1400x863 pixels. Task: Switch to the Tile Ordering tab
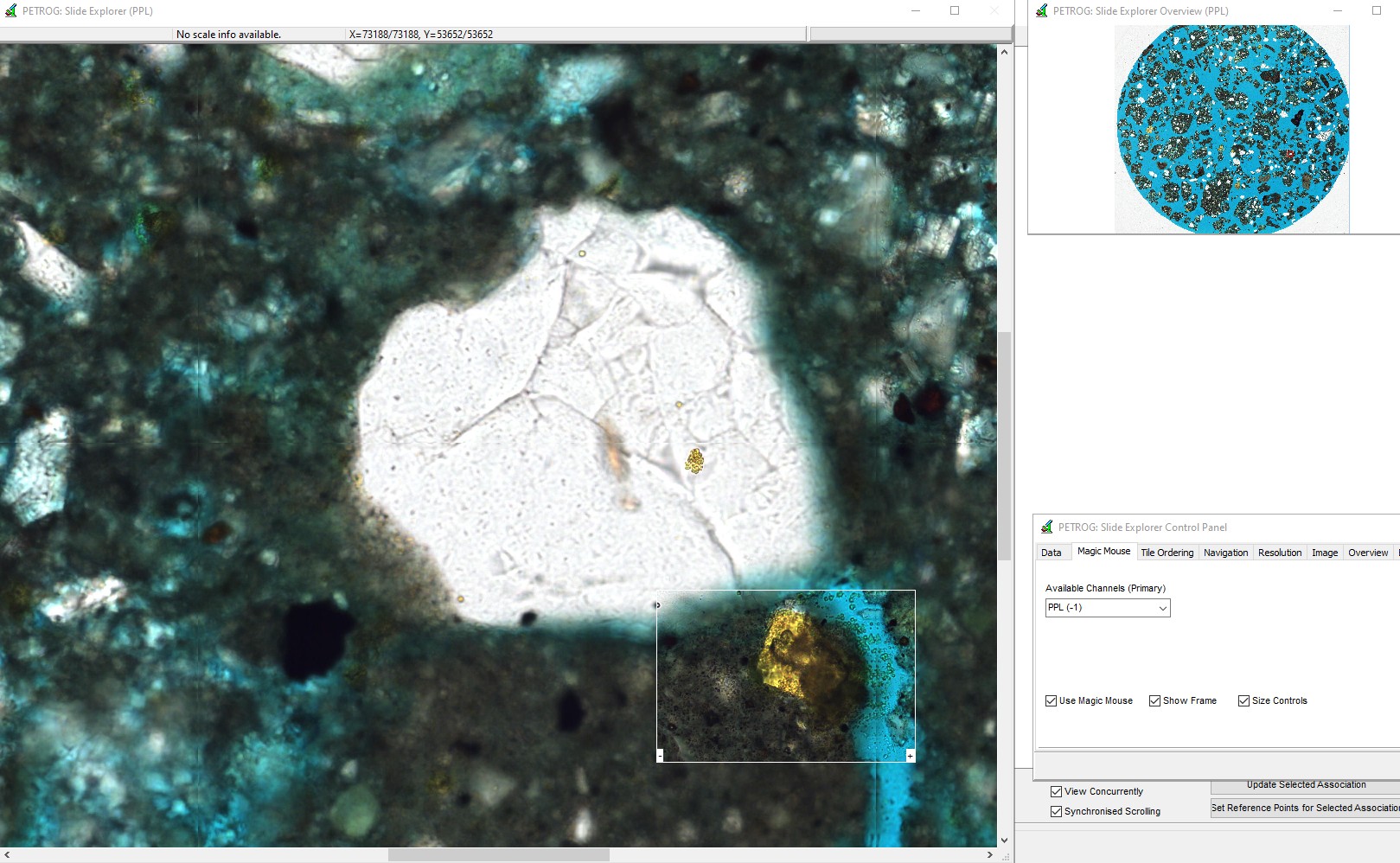(x=1167, y=553)
